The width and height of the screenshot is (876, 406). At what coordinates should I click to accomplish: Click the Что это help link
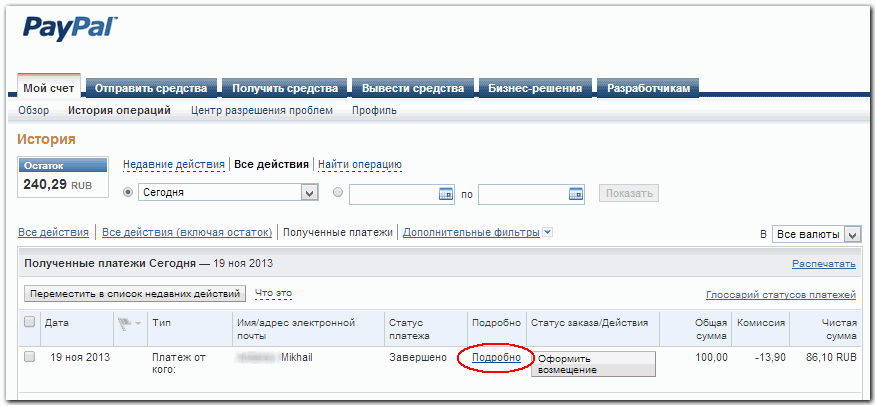(x=273, y=293)
